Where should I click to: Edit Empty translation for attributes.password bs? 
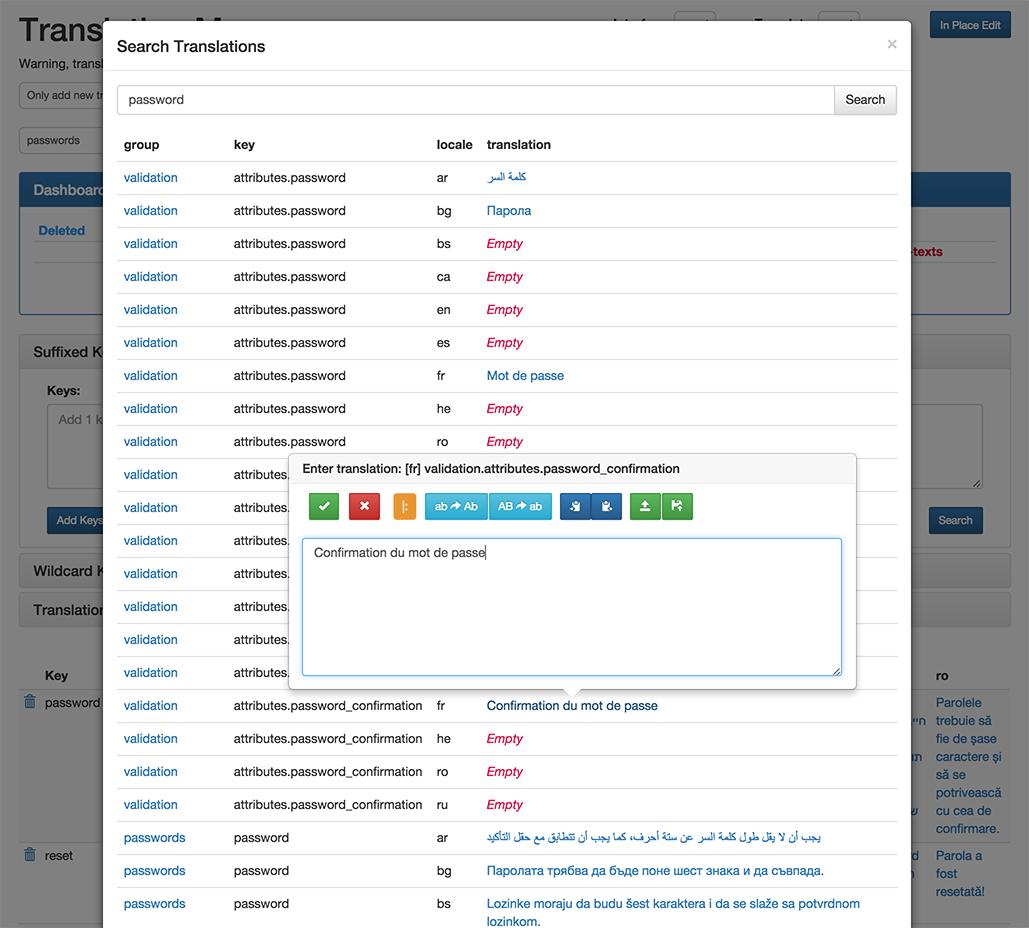pos(505,243)
